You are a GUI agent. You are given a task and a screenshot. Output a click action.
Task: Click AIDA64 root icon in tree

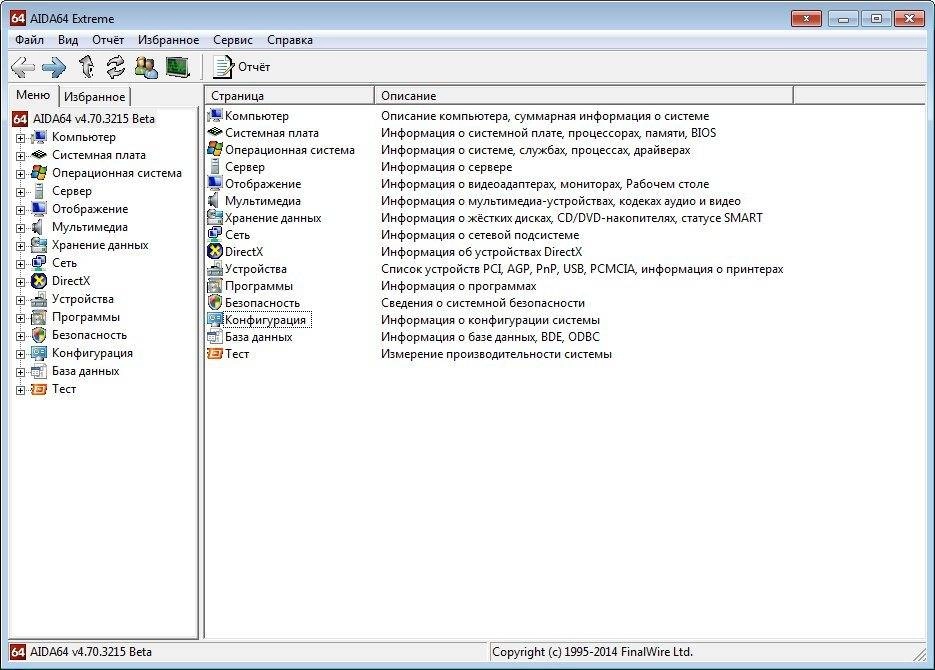click(20, 119)
